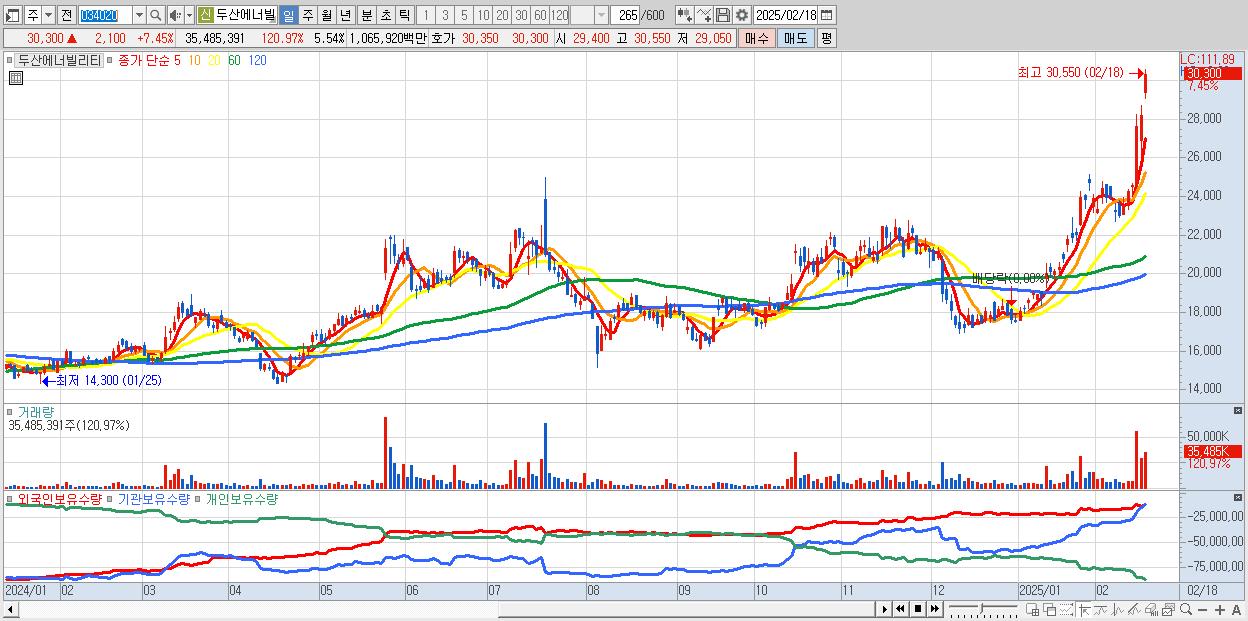Screen dimensions: 1248x621
Task: Click the magnifier zoom icon at bottom
Action: [1185, 609]
